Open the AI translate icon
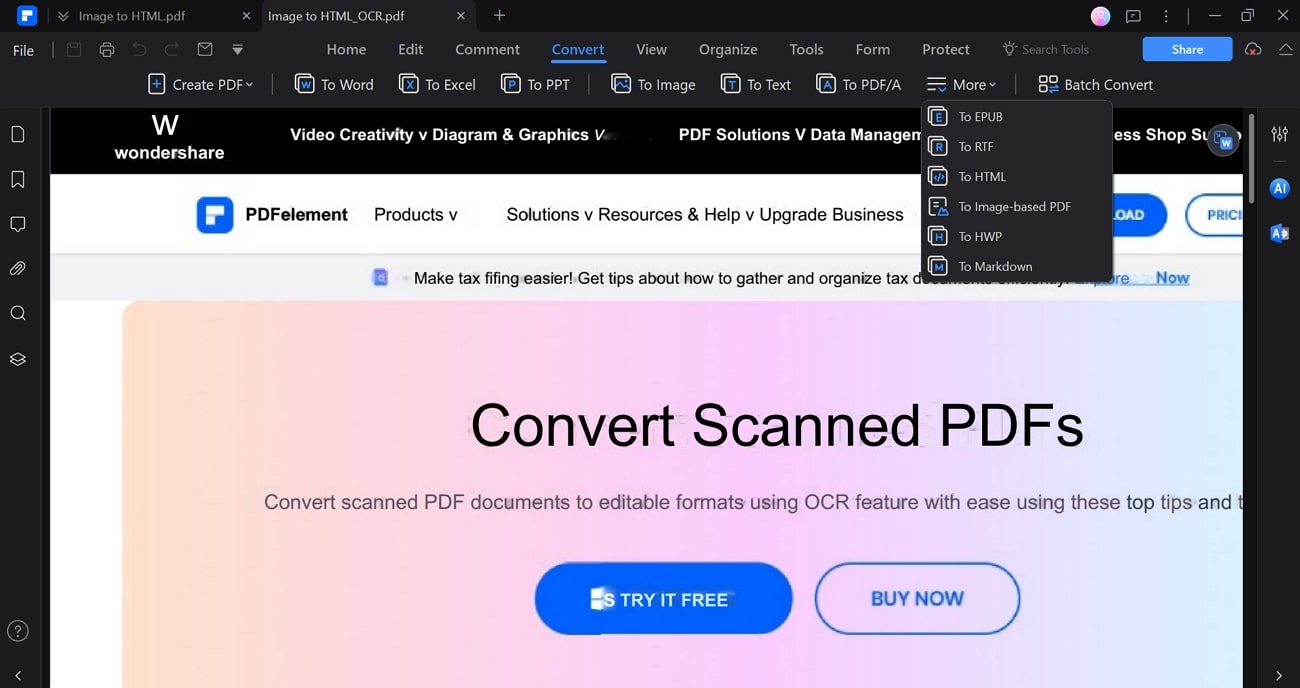Viewport: 1300px width, 688px height. tap(1279, 233)
